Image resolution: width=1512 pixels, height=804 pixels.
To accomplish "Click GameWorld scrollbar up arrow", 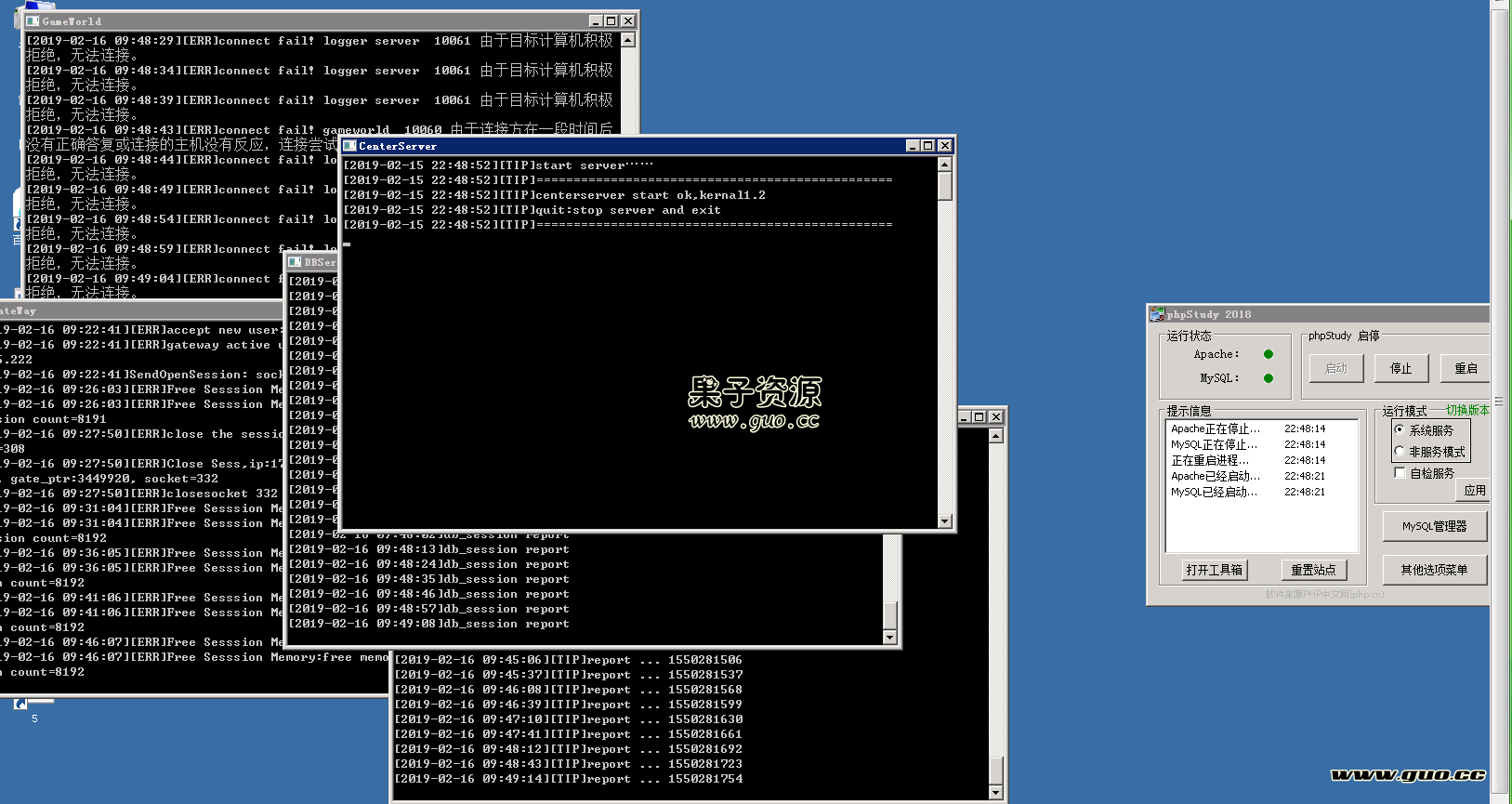I will pyautogui.click(x=628, y=40).
